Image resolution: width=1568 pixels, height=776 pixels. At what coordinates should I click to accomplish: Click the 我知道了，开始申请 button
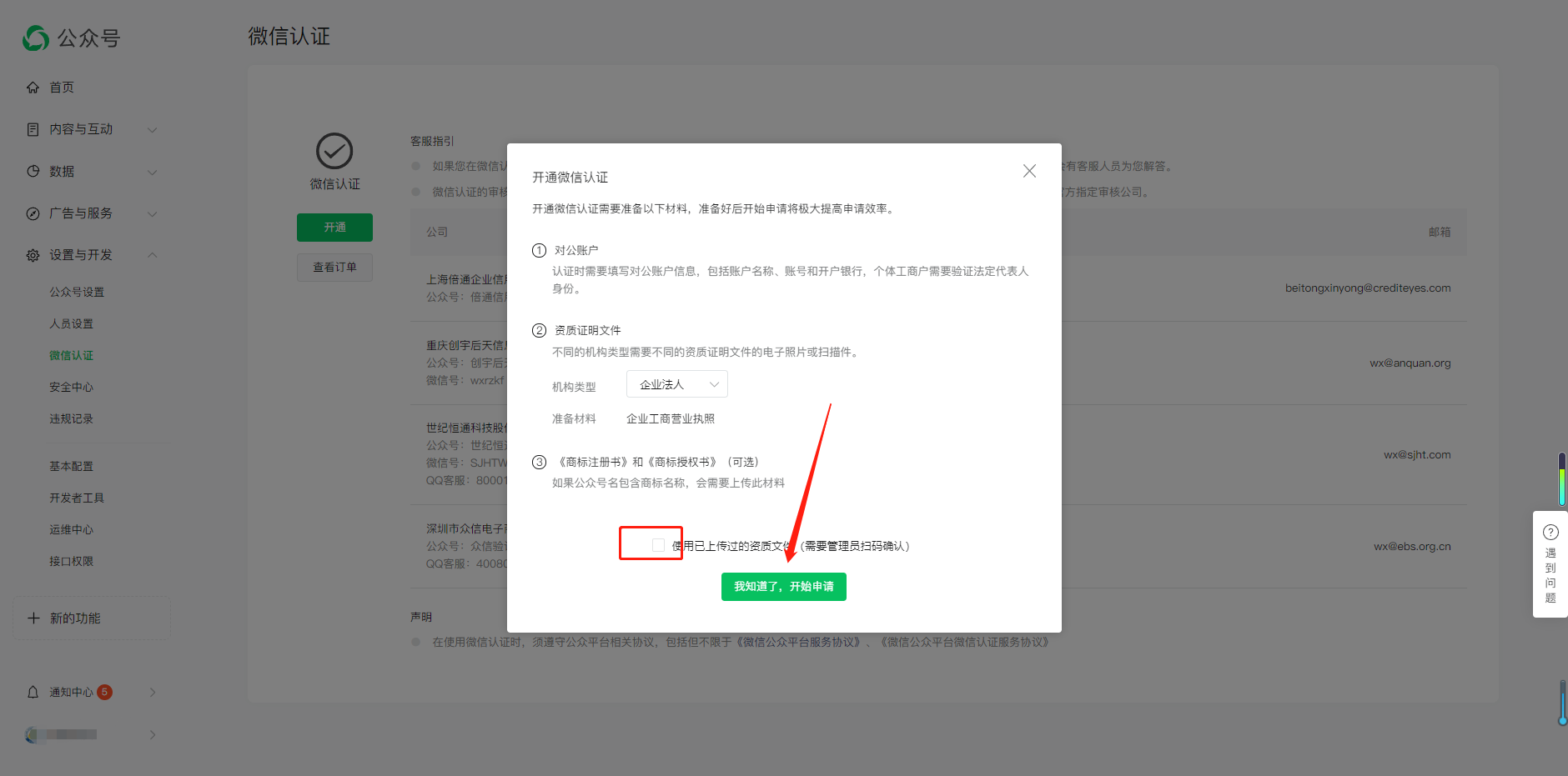tap(783, 587)
